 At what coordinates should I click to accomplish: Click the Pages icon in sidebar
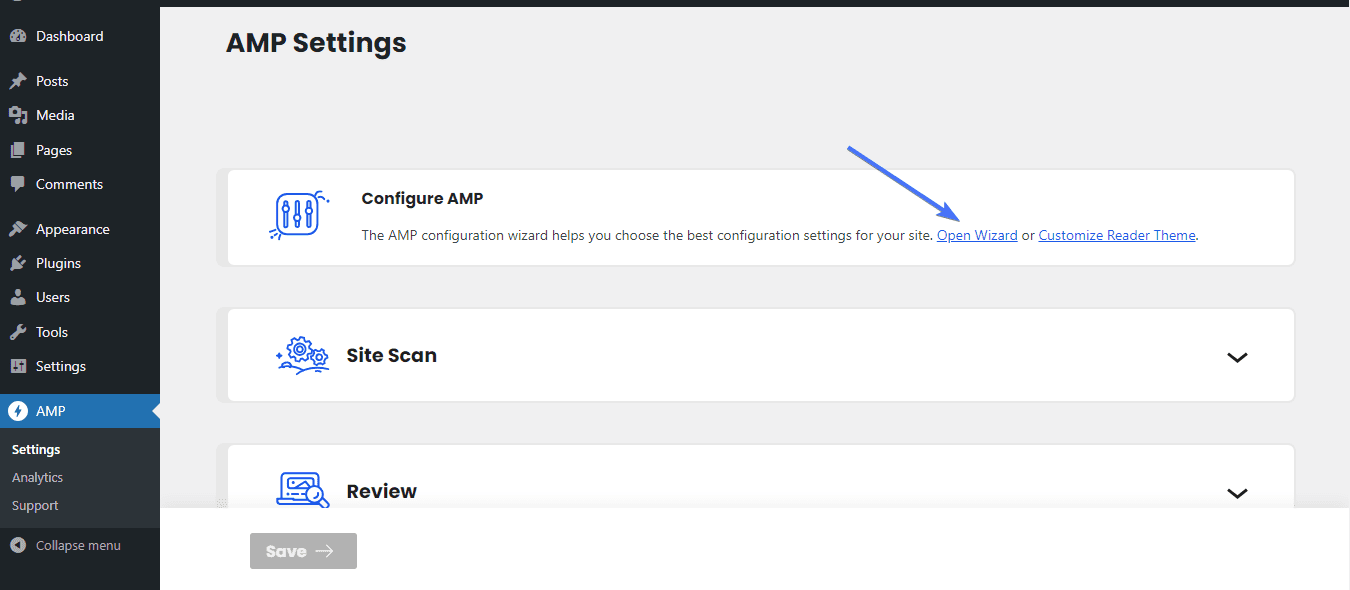[x=18, y=150]
